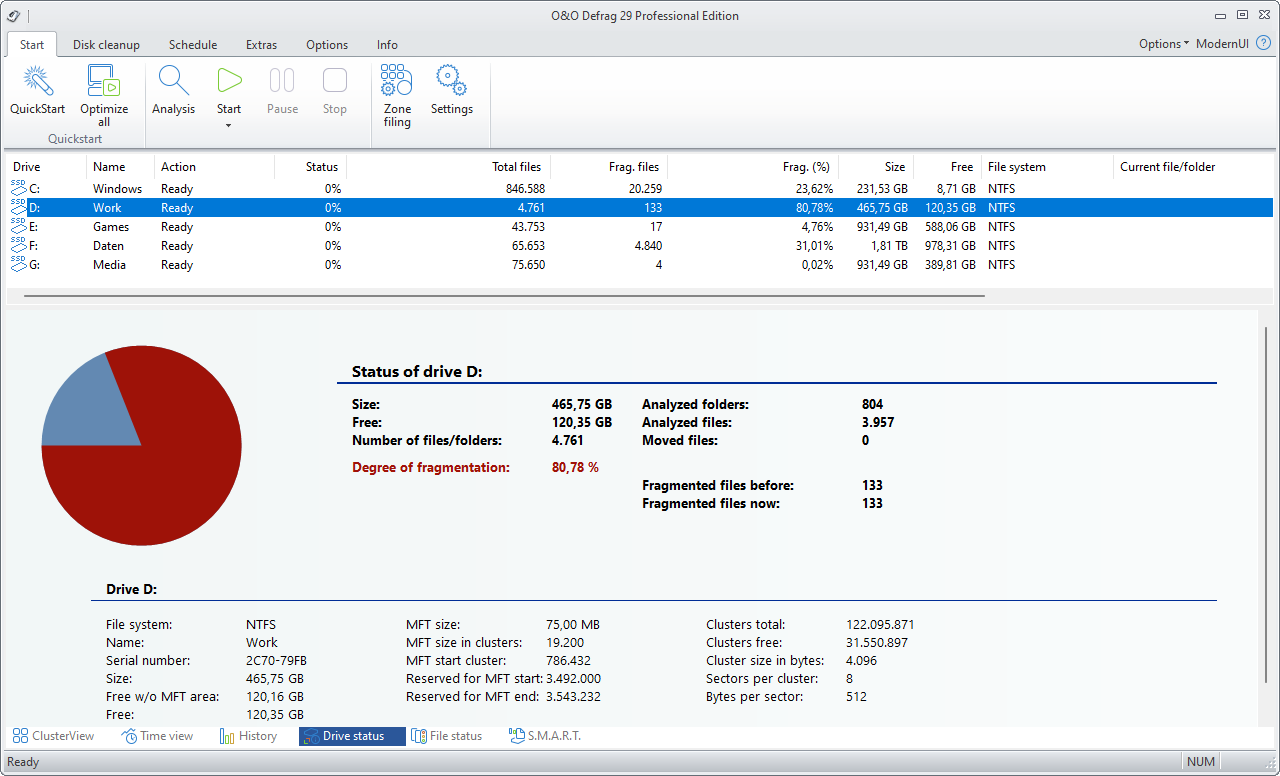
Task: Click the MFT size value 75,00 MB
Action: click(x=573, y=625)
